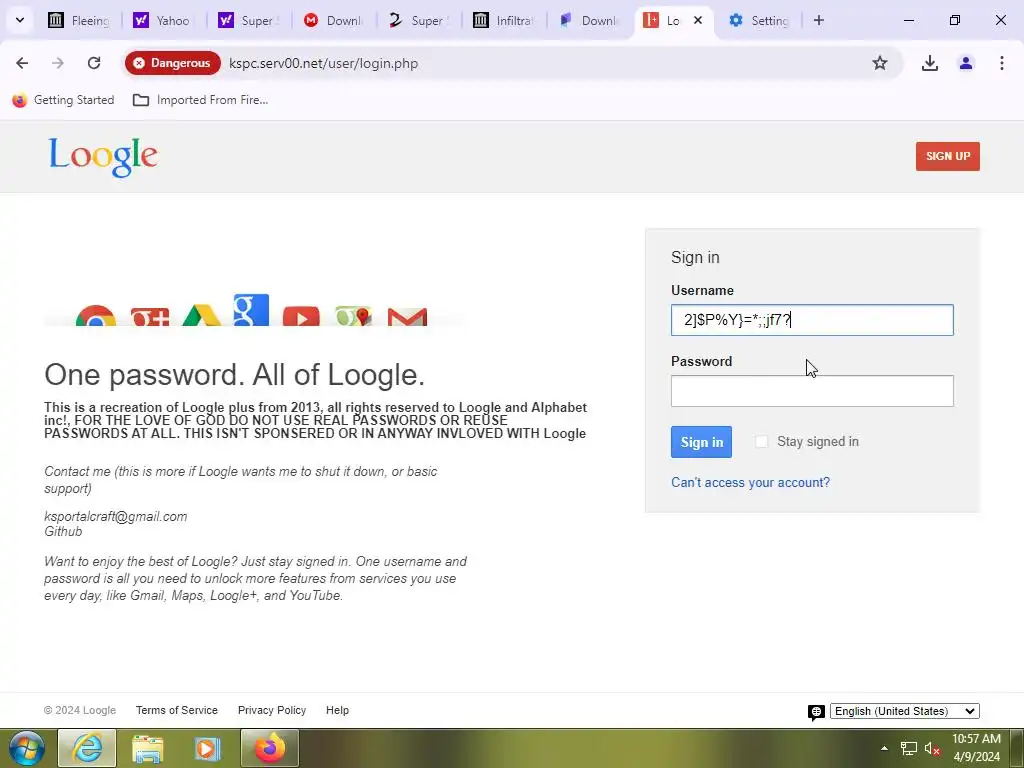Image resolution: width=1024 pixels, height=768 pixels.
Task: Open the Can't access your account? link
Action: pyautogui.click(x=750, y=483)
